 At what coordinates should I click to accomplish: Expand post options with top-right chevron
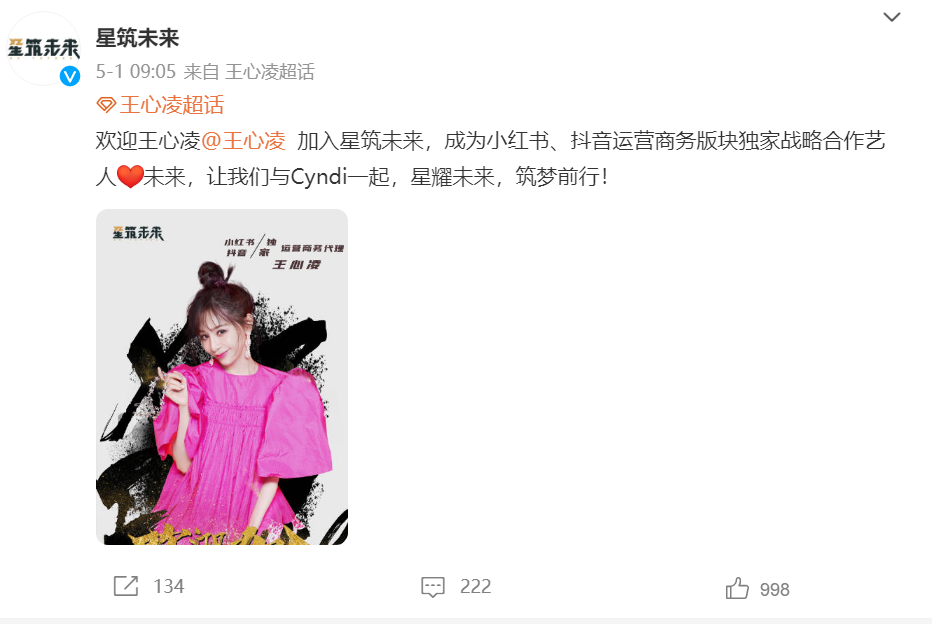click(x=891, y=17)
